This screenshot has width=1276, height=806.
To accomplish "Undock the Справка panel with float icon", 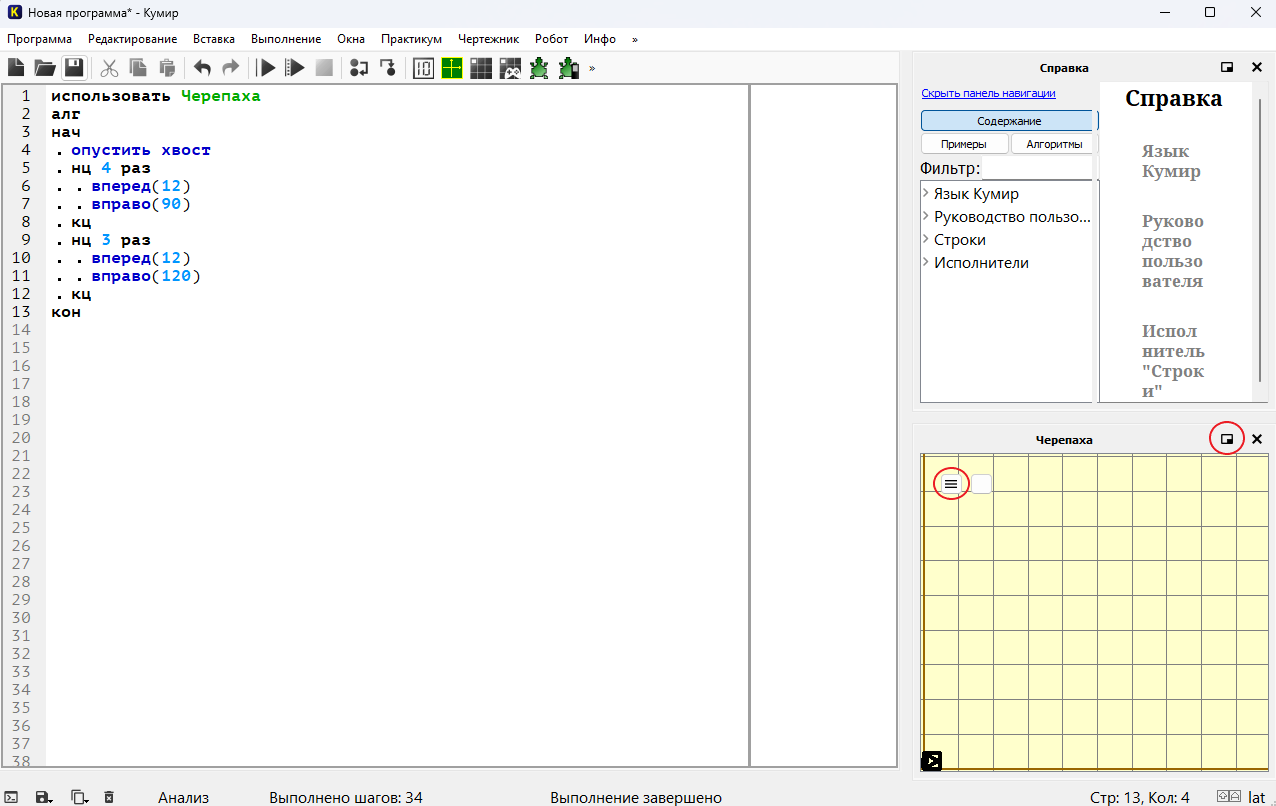I will click(x=1227, y=68).
